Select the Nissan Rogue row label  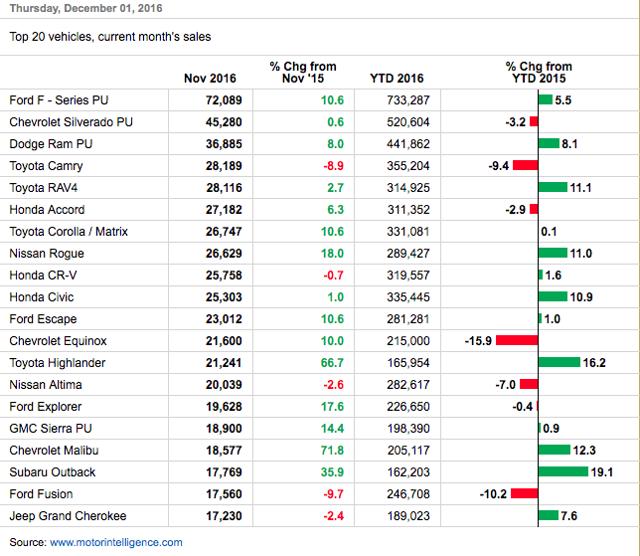47,254
